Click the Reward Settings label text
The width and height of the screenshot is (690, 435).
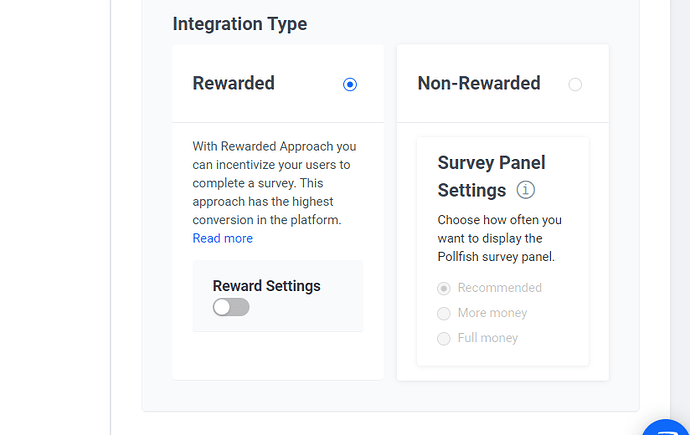pyautogui.click(x=266, y=286)
